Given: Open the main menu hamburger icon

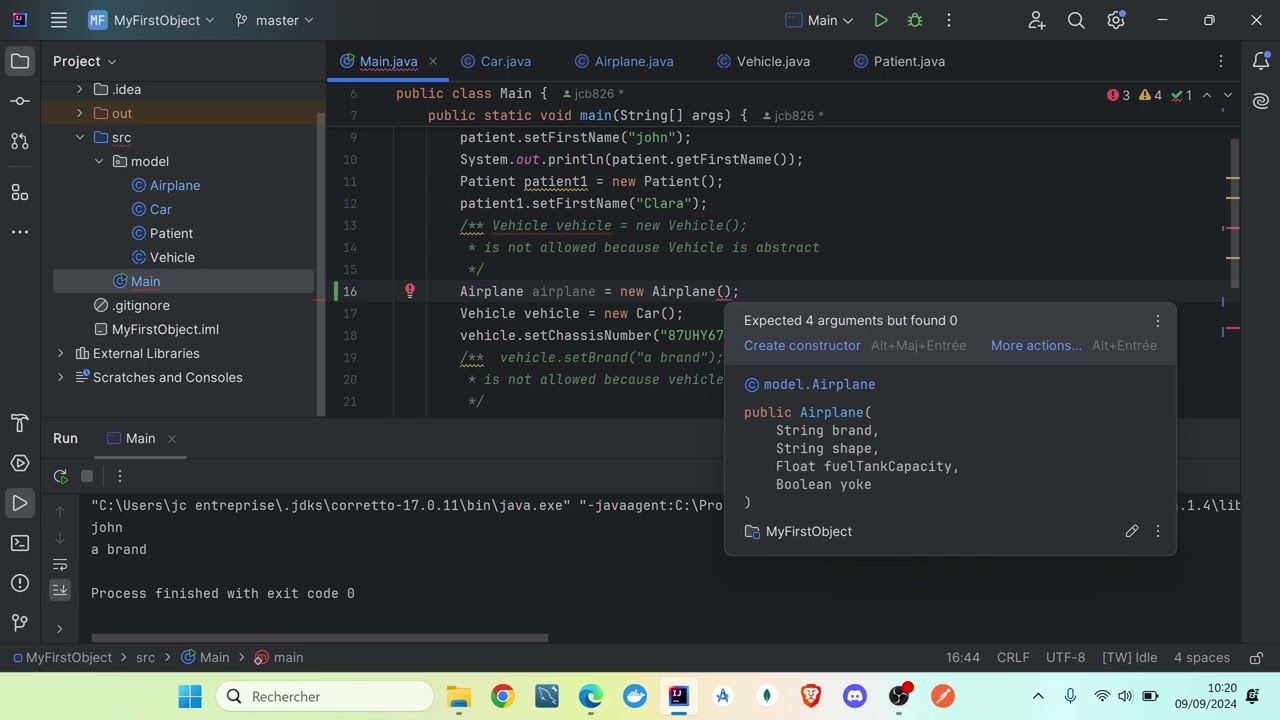Looking at the screenshot, I should tap(59, 20).
